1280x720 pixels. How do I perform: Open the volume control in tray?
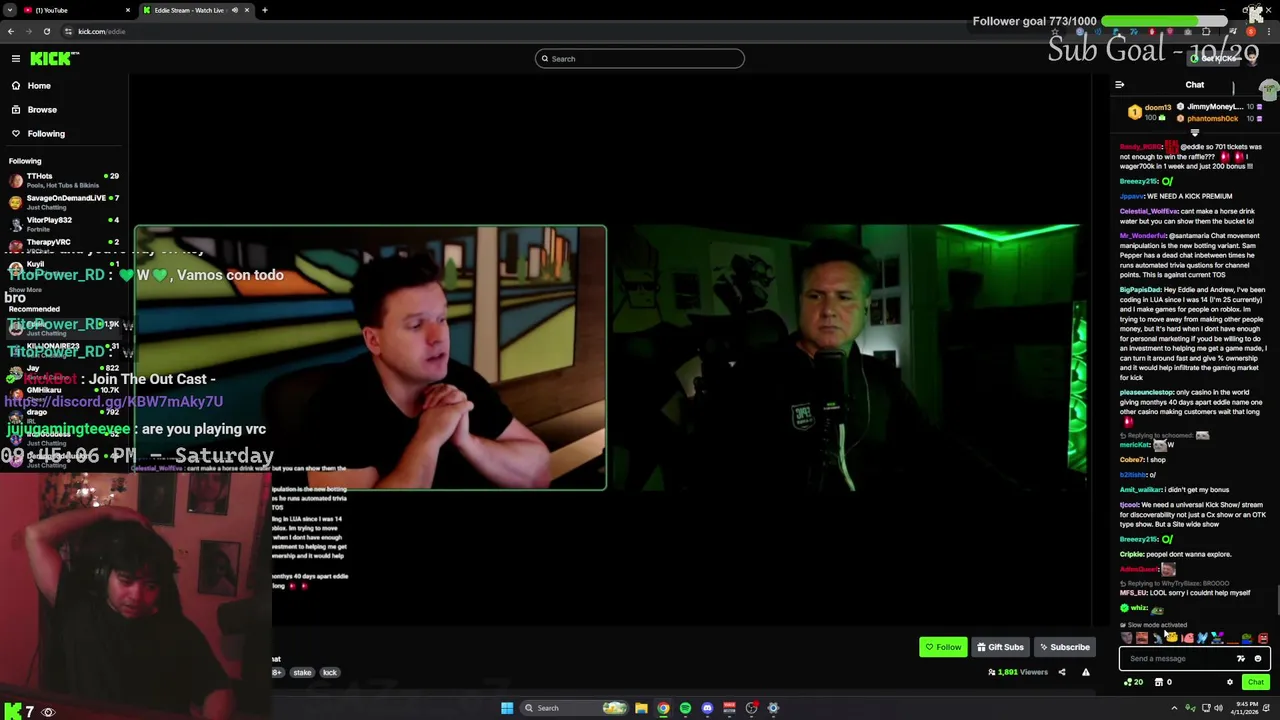(x=1218, y=708)
